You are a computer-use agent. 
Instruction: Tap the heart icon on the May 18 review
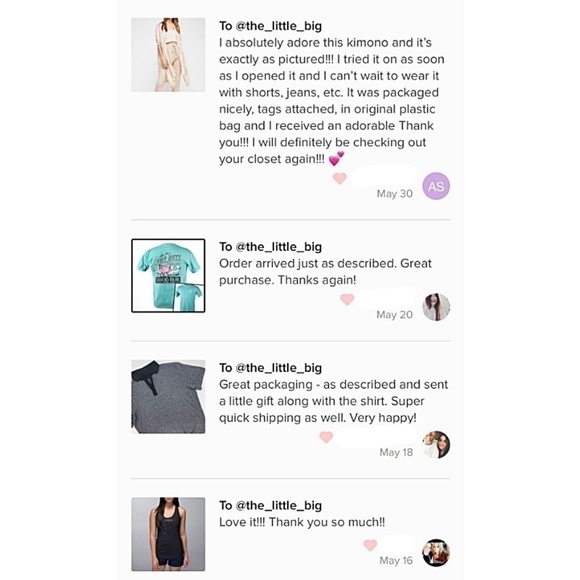[326, 437]
